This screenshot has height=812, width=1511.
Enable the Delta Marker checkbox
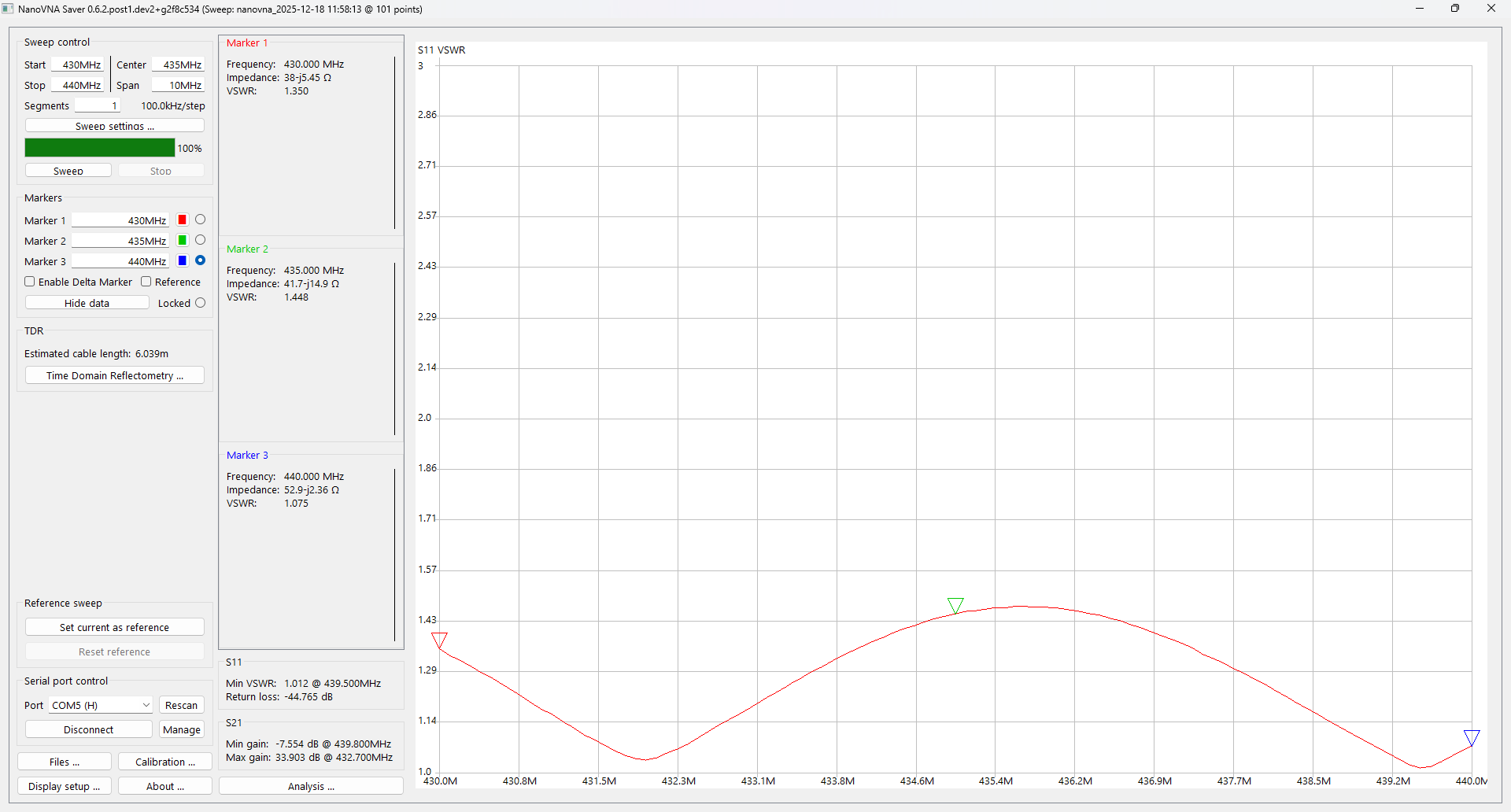tap(30, 282)
